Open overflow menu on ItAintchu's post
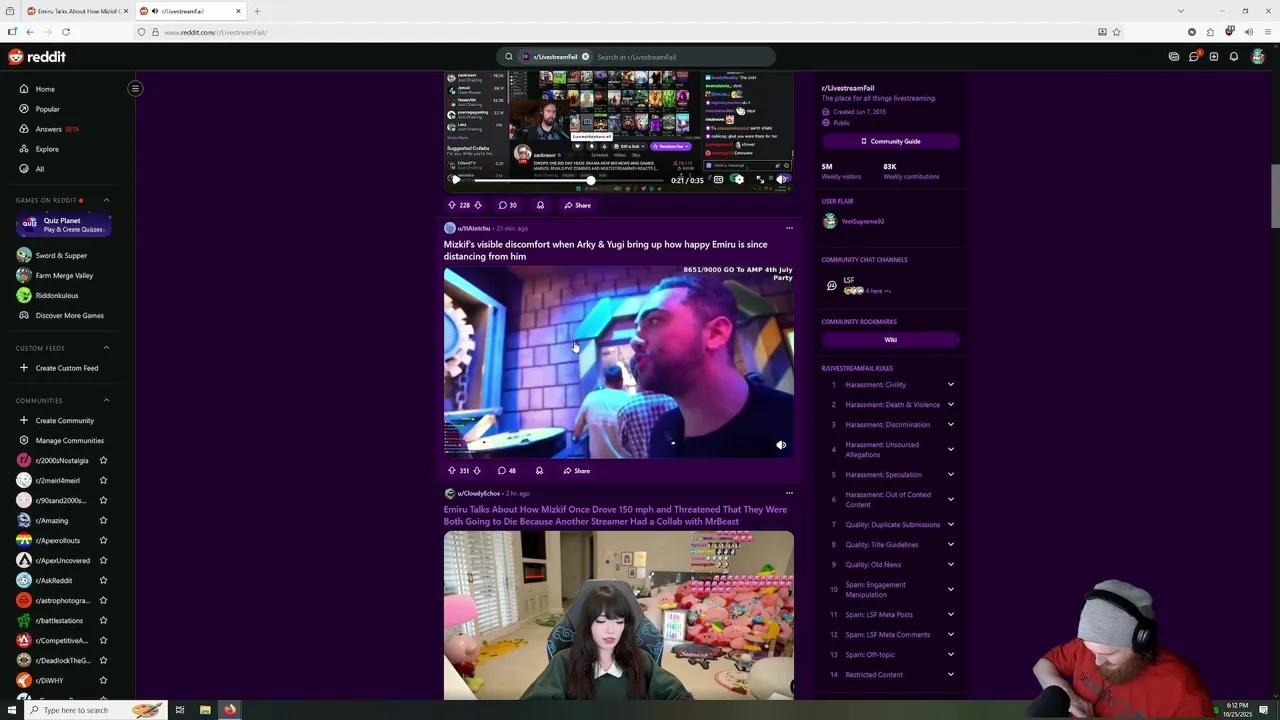The image size is (1280, 720). coord(789,228)
